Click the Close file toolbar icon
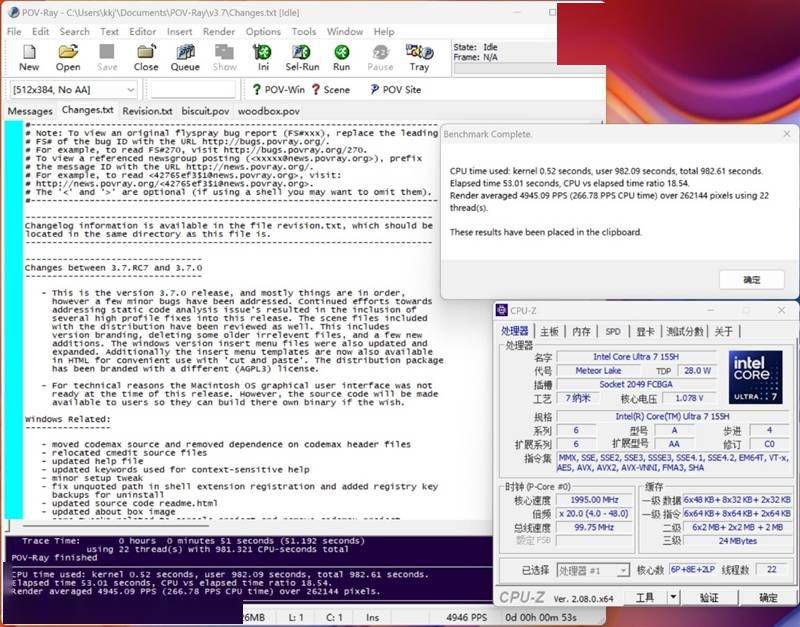 [x=146, y=52]
